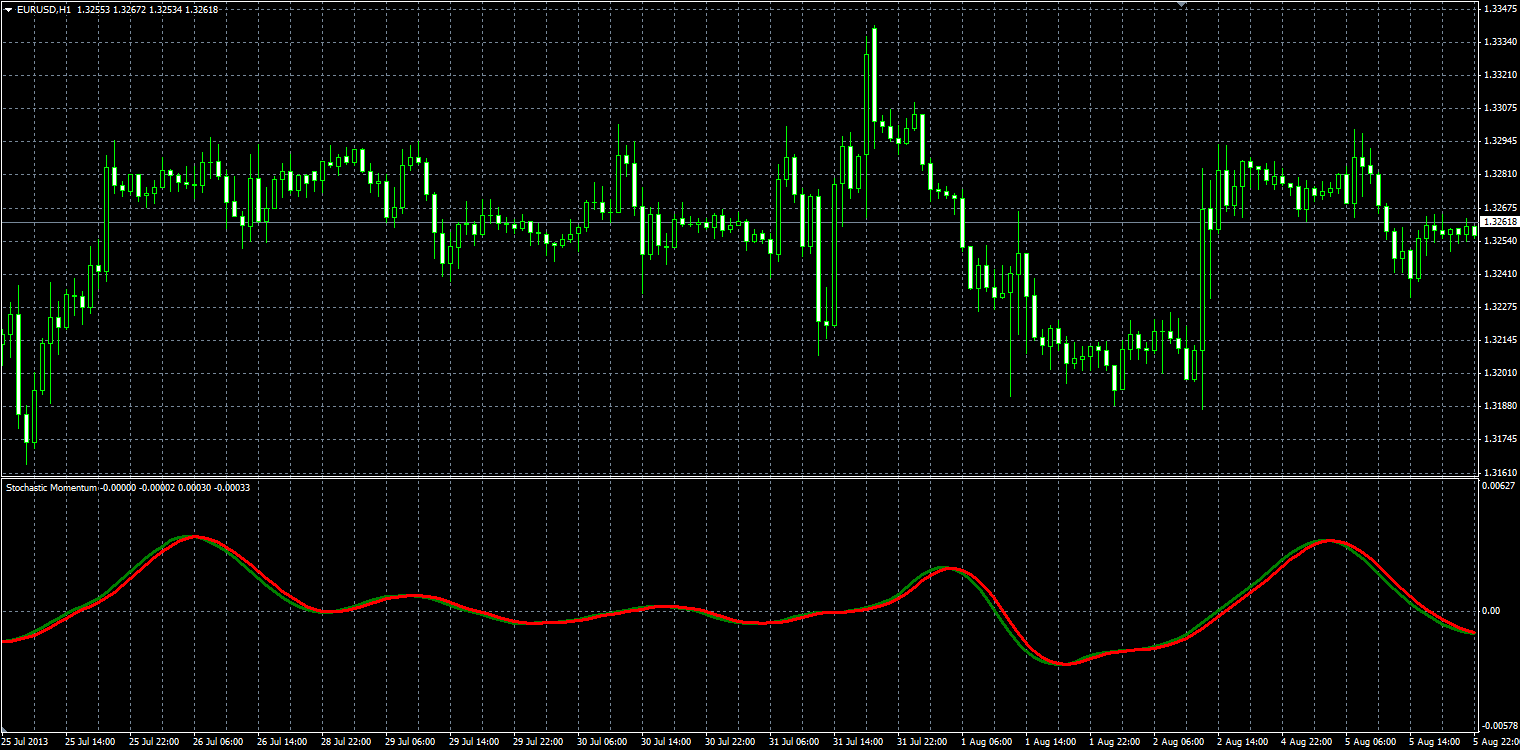1520x750 pixels.
Task: Click the 0.00627 indicator scale value
Action: point(1499,486)
